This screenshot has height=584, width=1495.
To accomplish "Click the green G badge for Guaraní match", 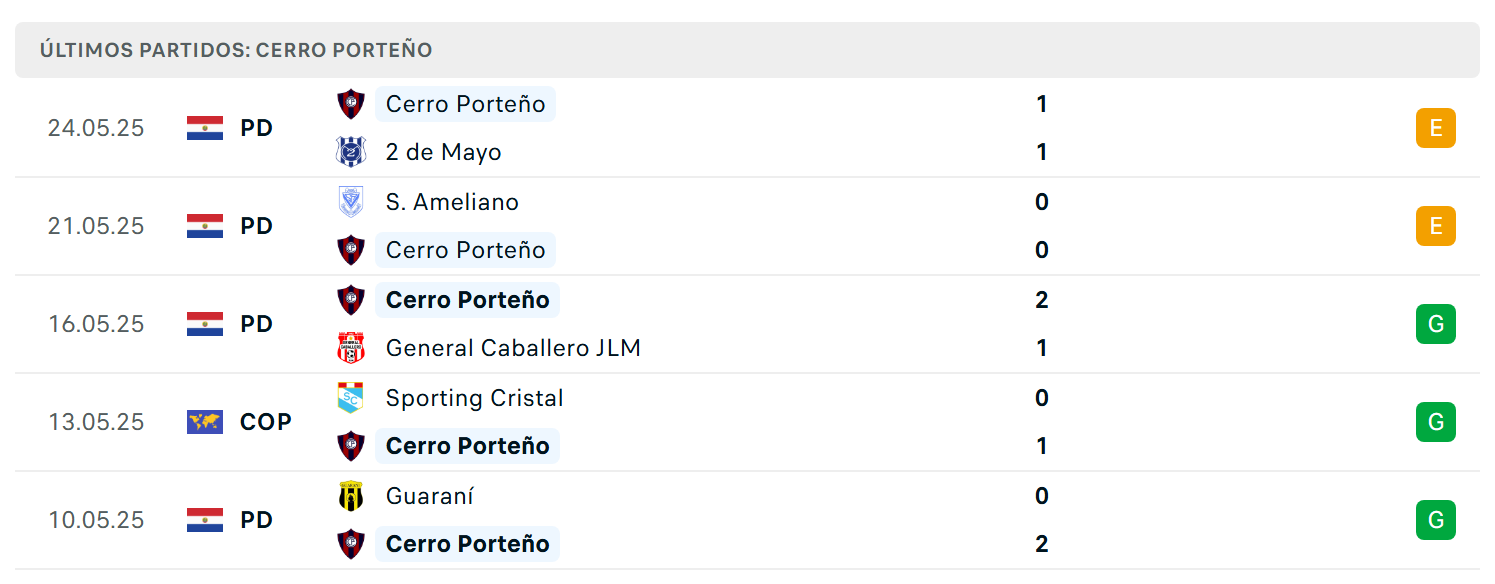I will click(x=1436, y=520).
